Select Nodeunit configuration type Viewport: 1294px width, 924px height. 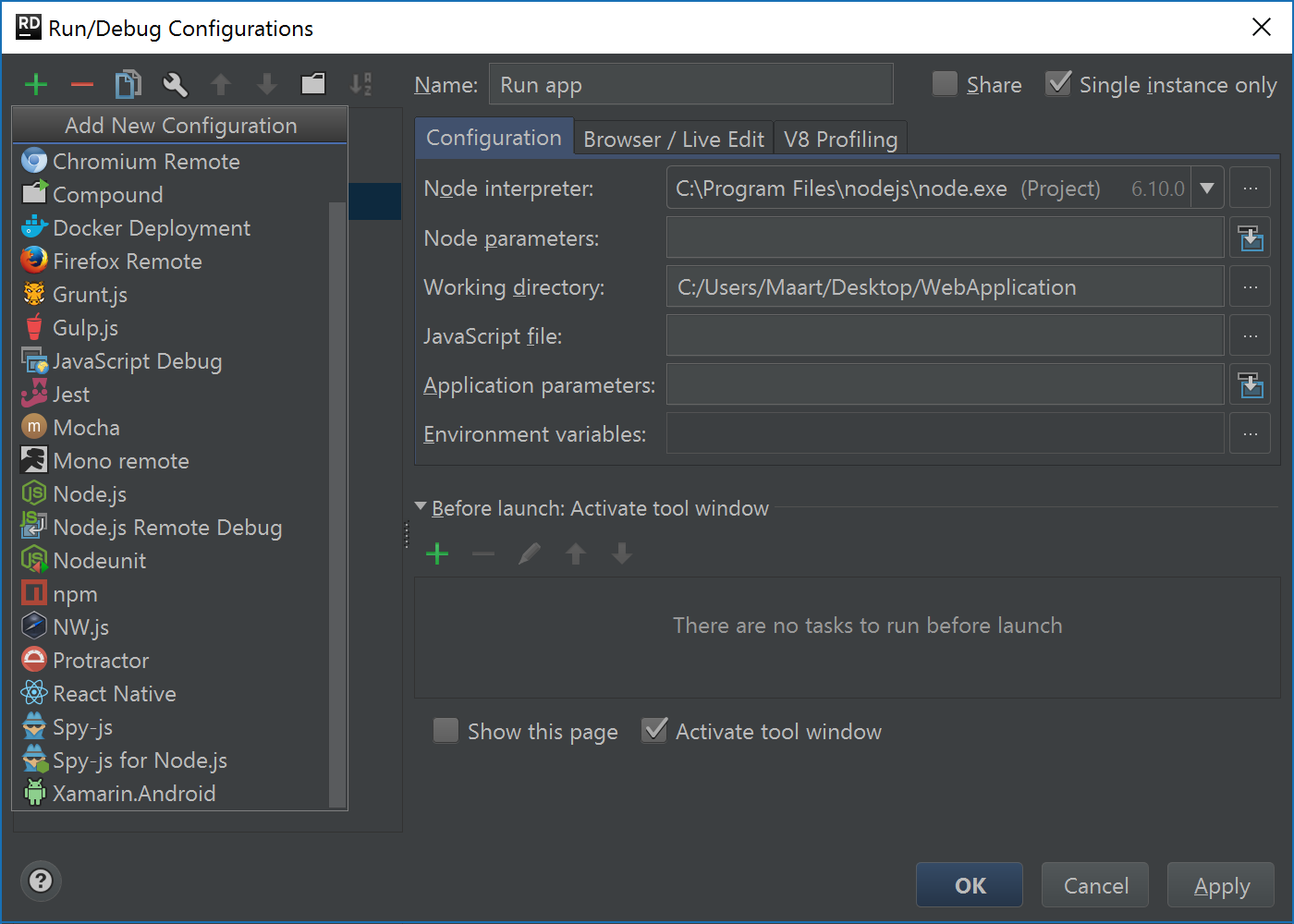coord(171,561)
